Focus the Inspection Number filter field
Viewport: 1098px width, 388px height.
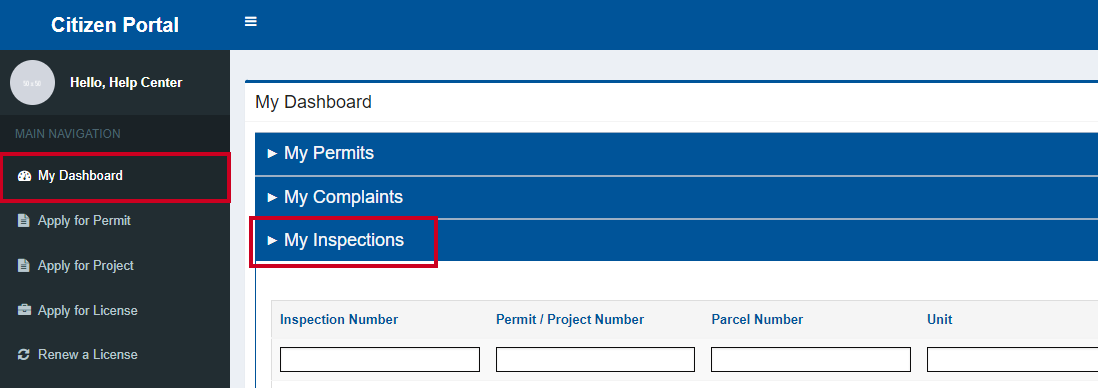point(380,359)
